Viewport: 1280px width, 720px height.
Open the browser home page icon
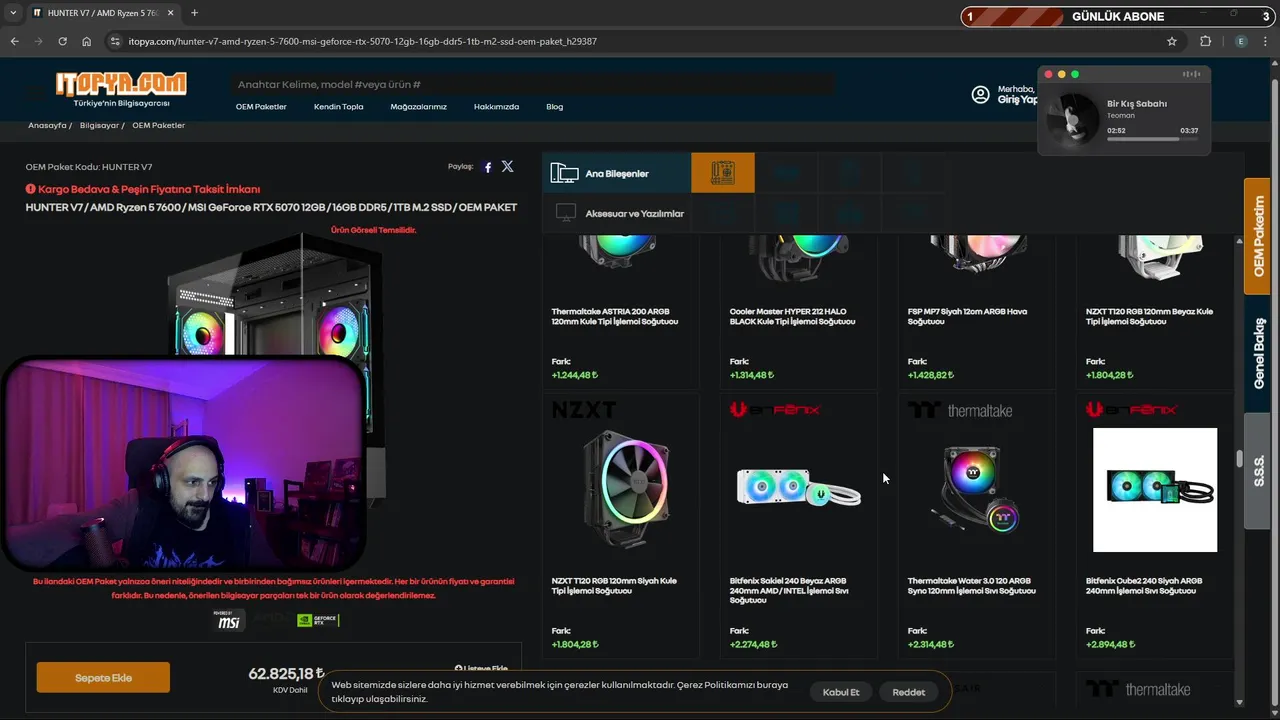coord(87,41)
